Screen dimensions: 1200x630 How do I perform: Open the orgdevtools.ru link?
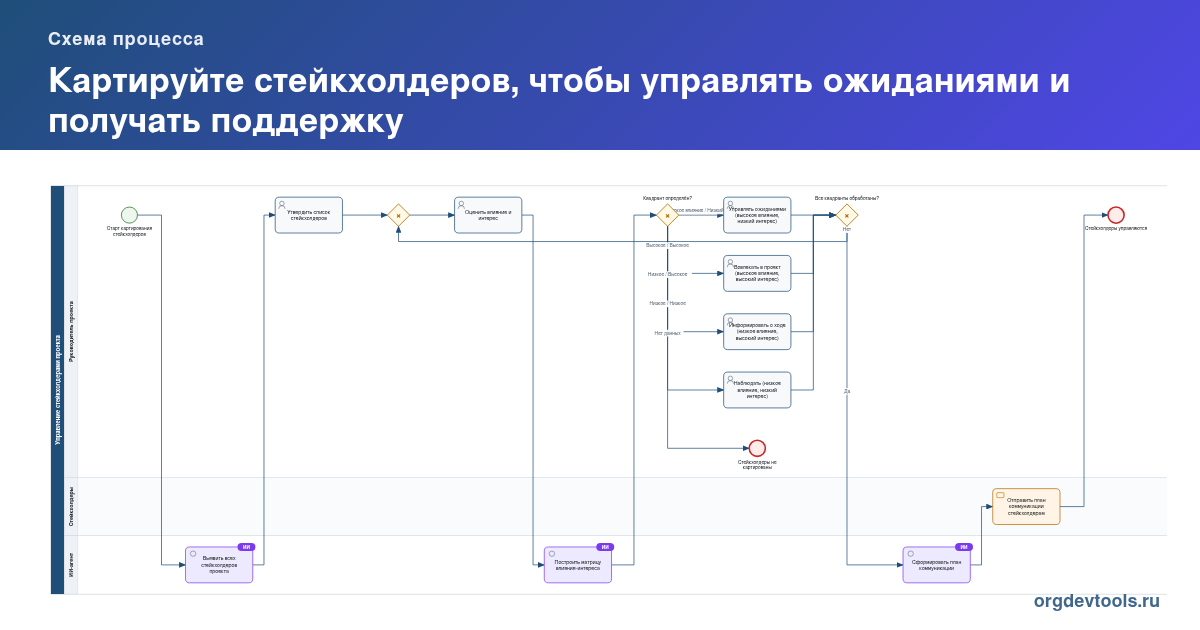(x=1097, y=600)
